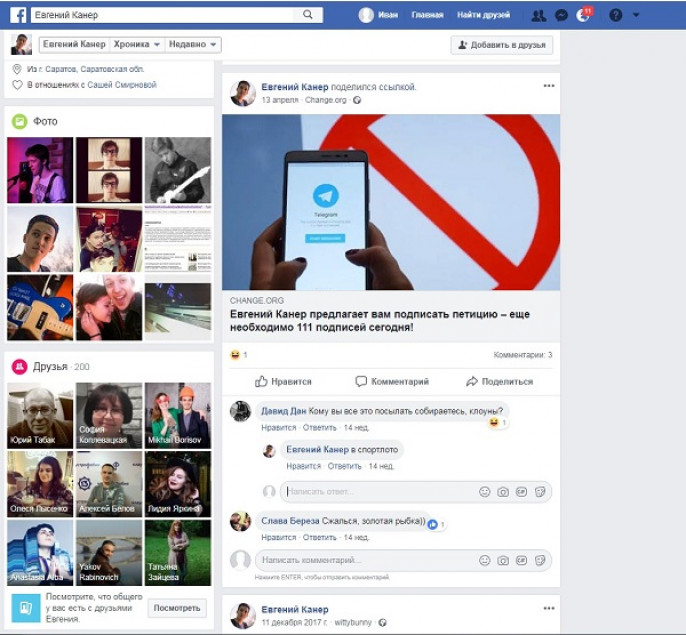Click the search magnifier icon
This screenshot has width=686, height=635.
point(308,14)
